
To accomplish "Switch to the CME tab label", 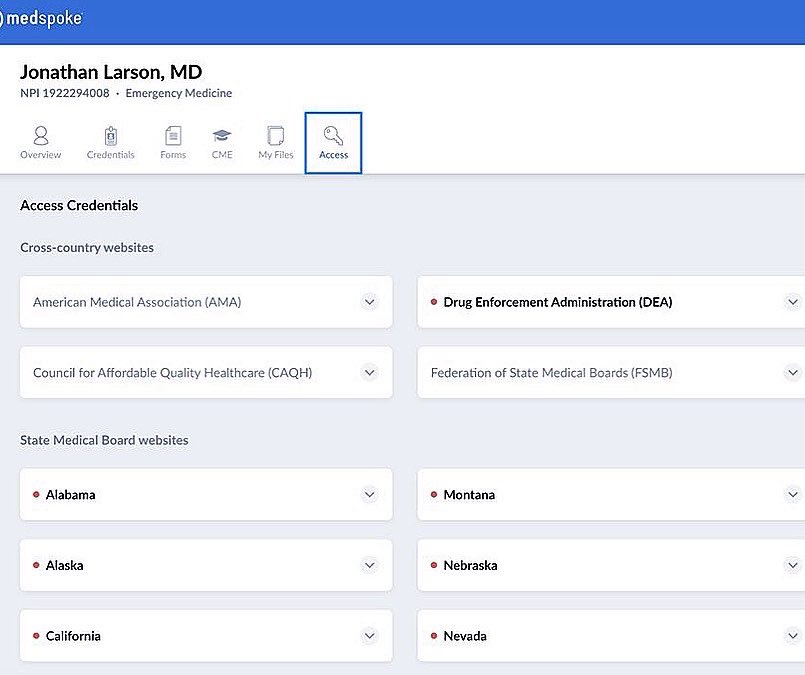I will click(222, 155).
